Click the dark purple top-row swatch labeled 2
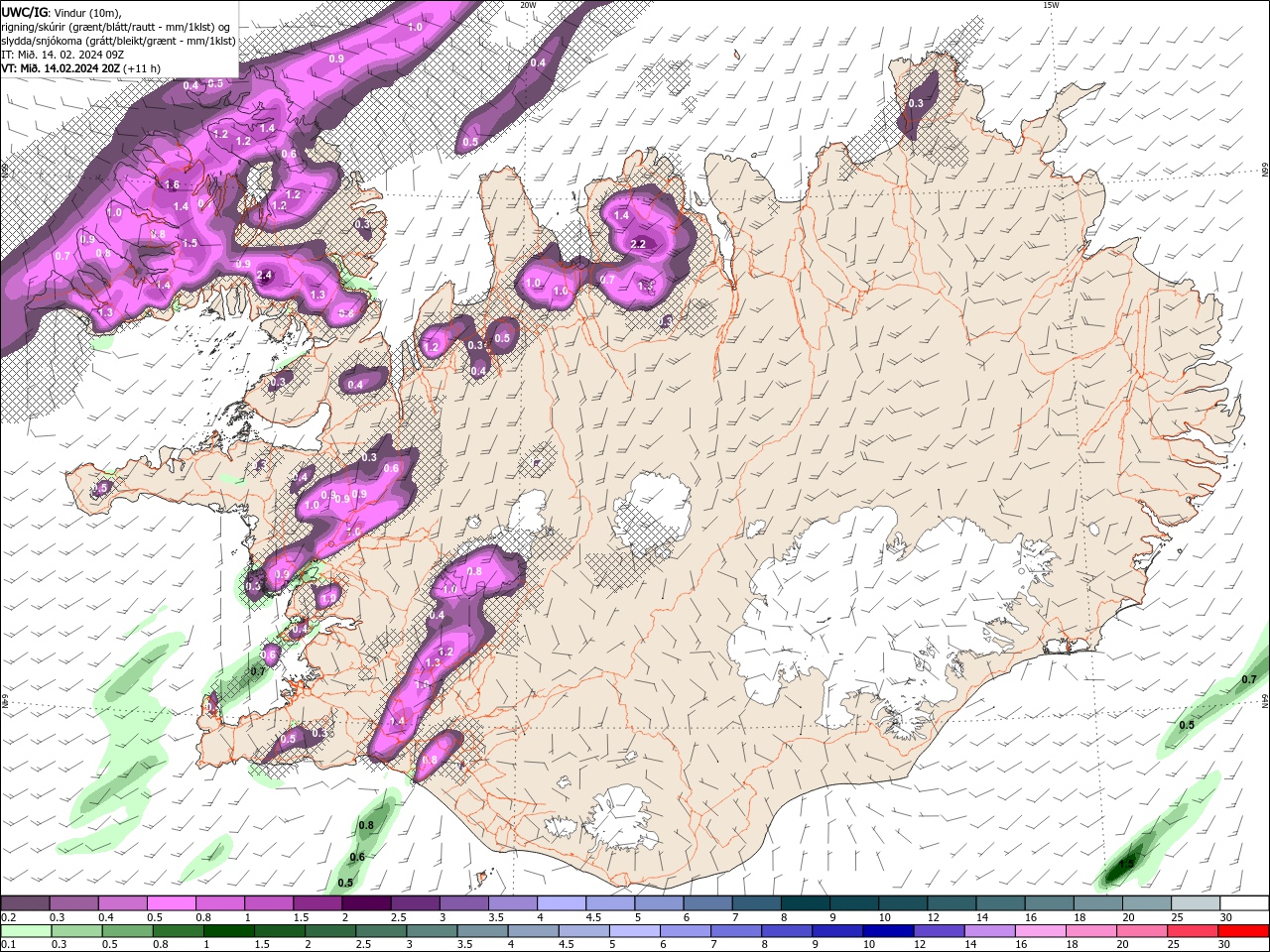The width and height of the screenshot is (1270, 952). [x=366, y=903]
